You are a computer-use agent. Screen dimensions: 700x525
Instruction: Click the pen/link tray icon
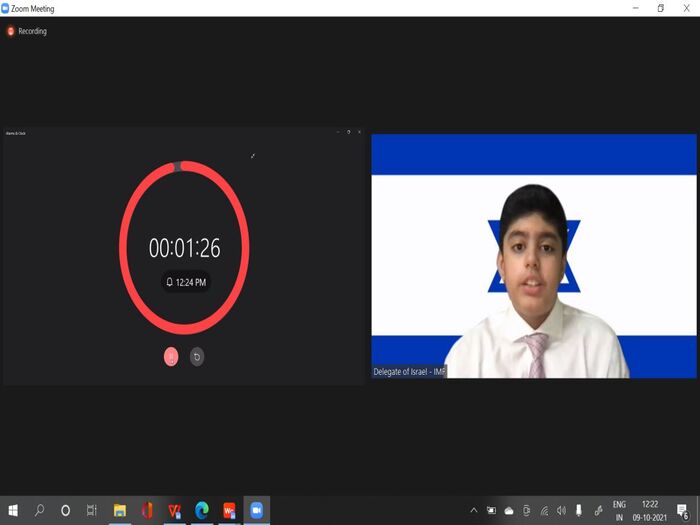[x=599, y=510]
